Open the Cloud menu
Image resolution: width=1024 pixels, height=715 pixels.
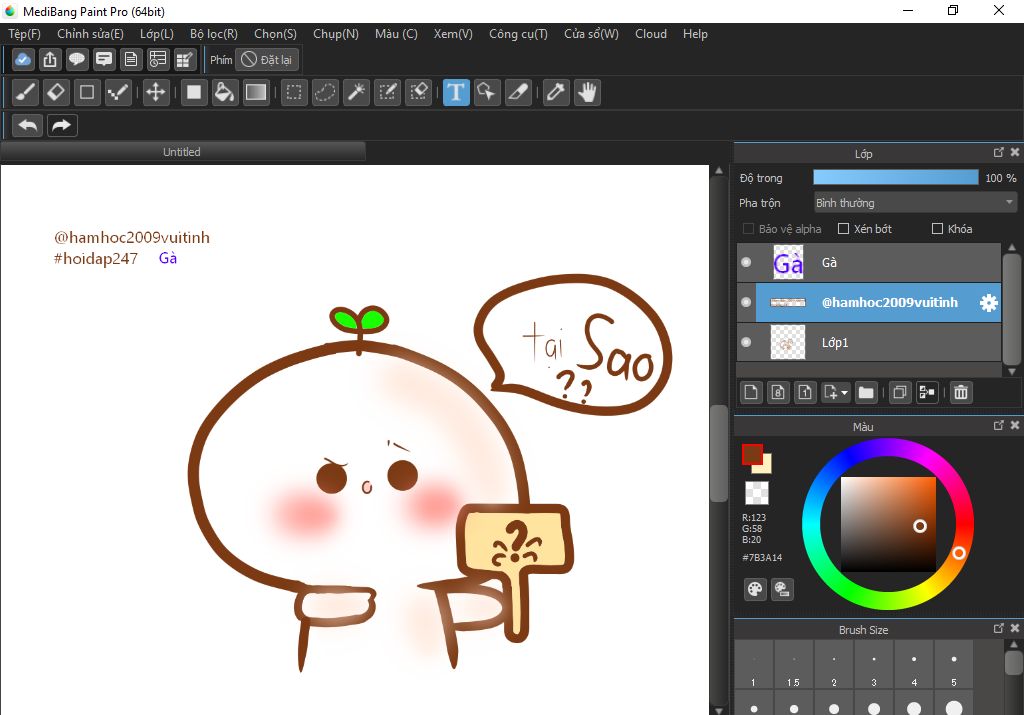[651, 34]
